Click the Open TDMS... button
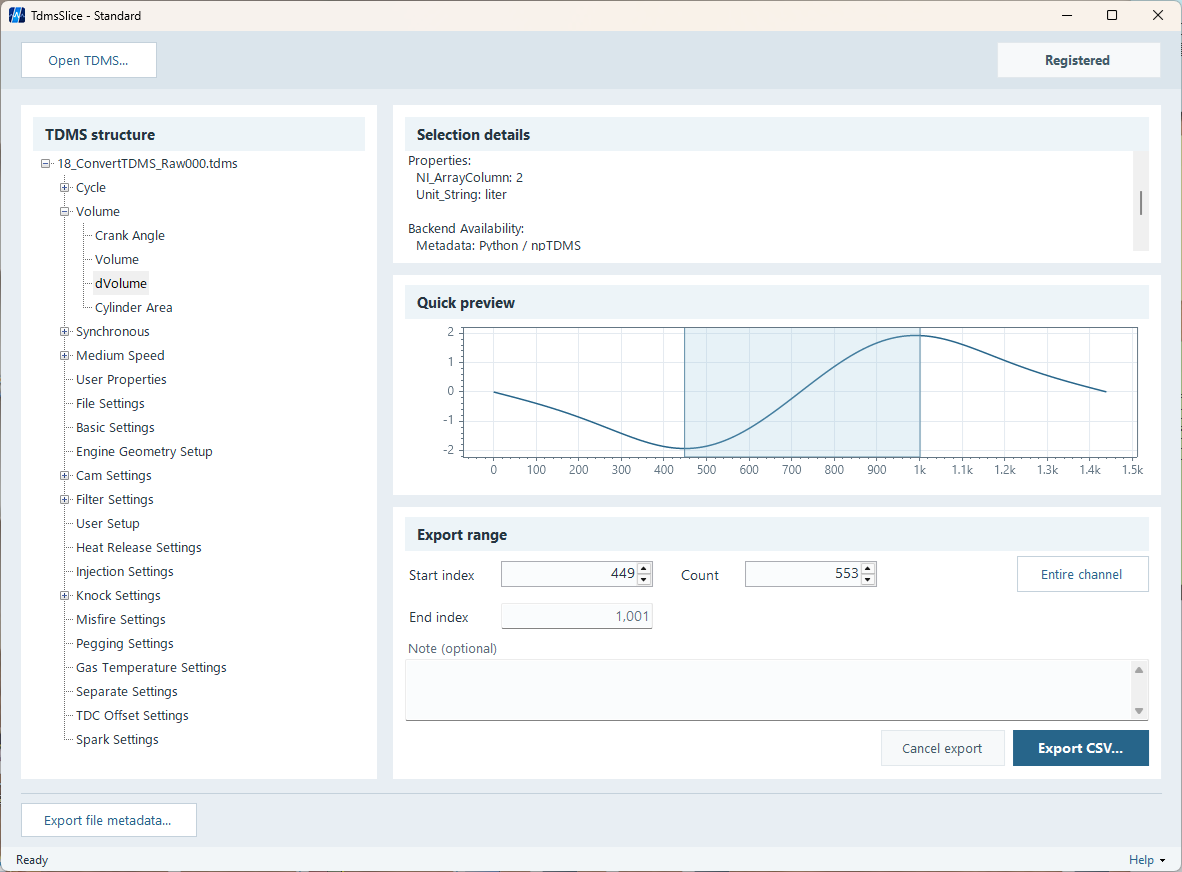 pos(89,60)
